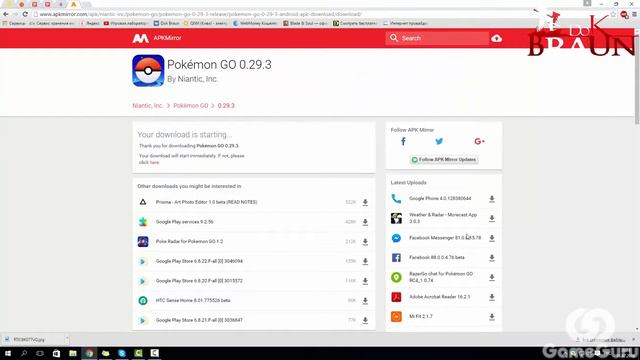Download Adobe Acrobat Reader 16.2.1
The width and height of the screenshot is (640, 360).
tap(492, 297)
